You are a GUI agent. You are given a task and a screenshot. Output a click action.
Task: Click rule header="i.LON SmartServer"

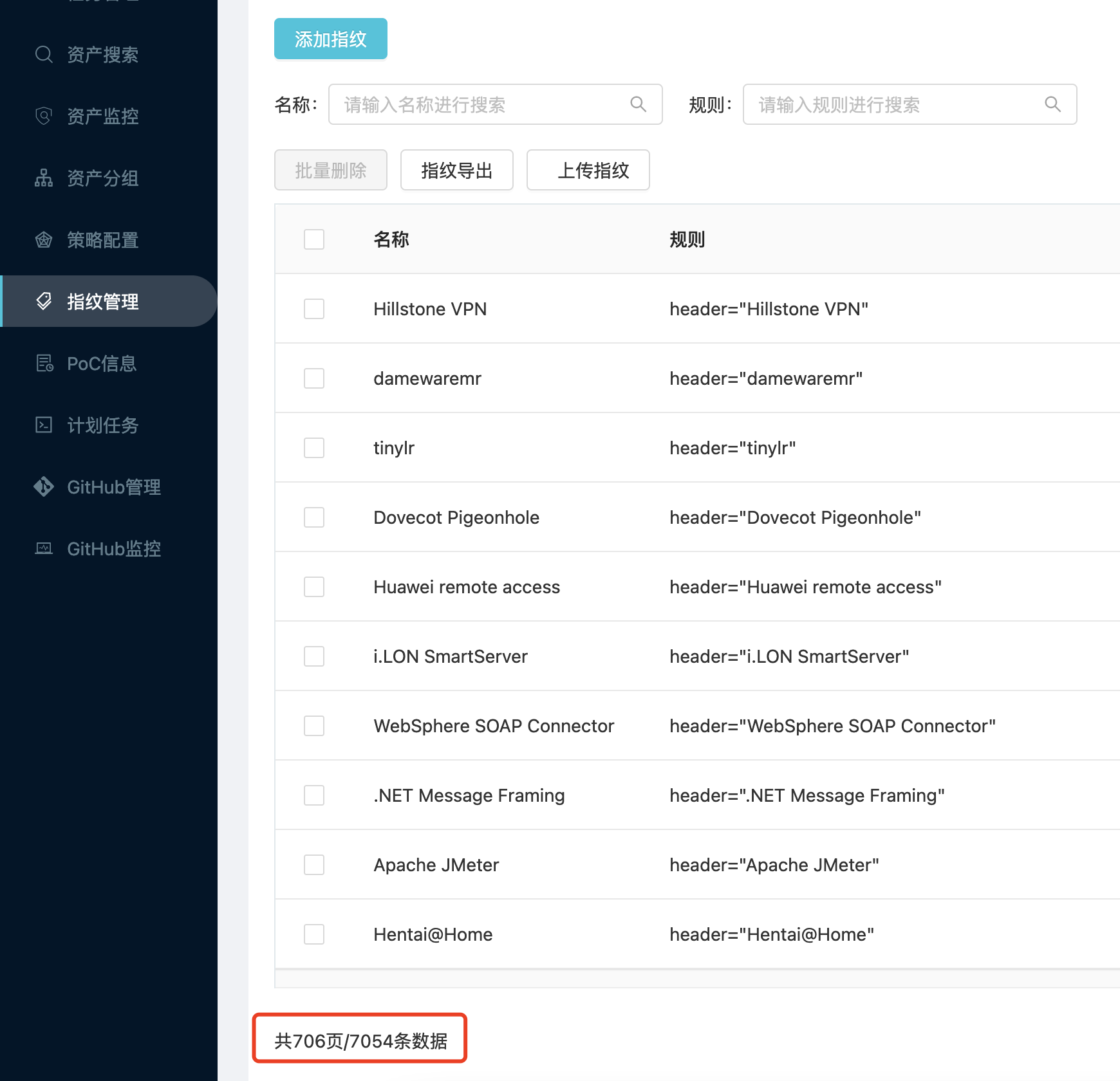click(x=789, y=656)
